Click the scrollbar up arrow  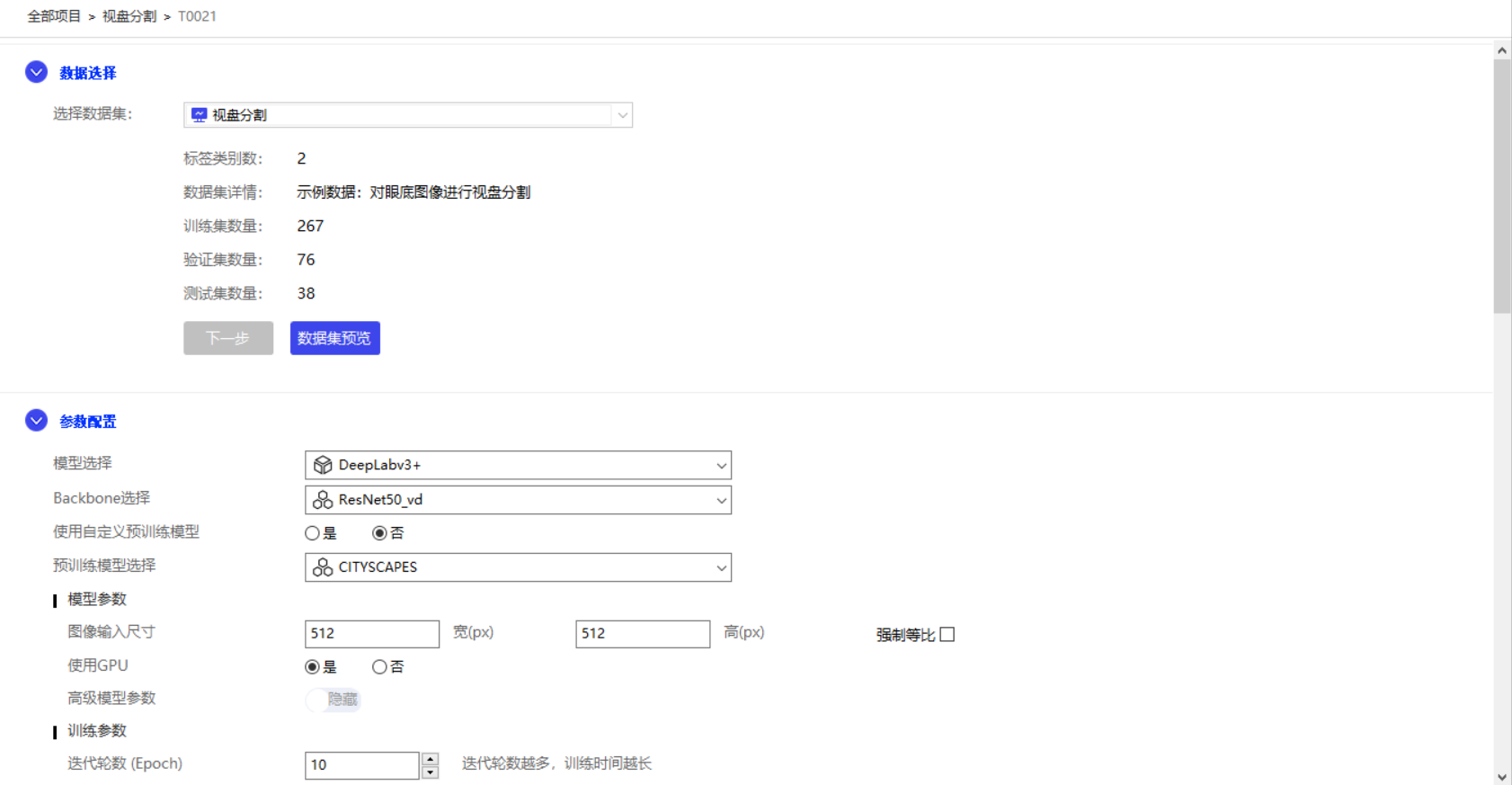(1502, 50)
